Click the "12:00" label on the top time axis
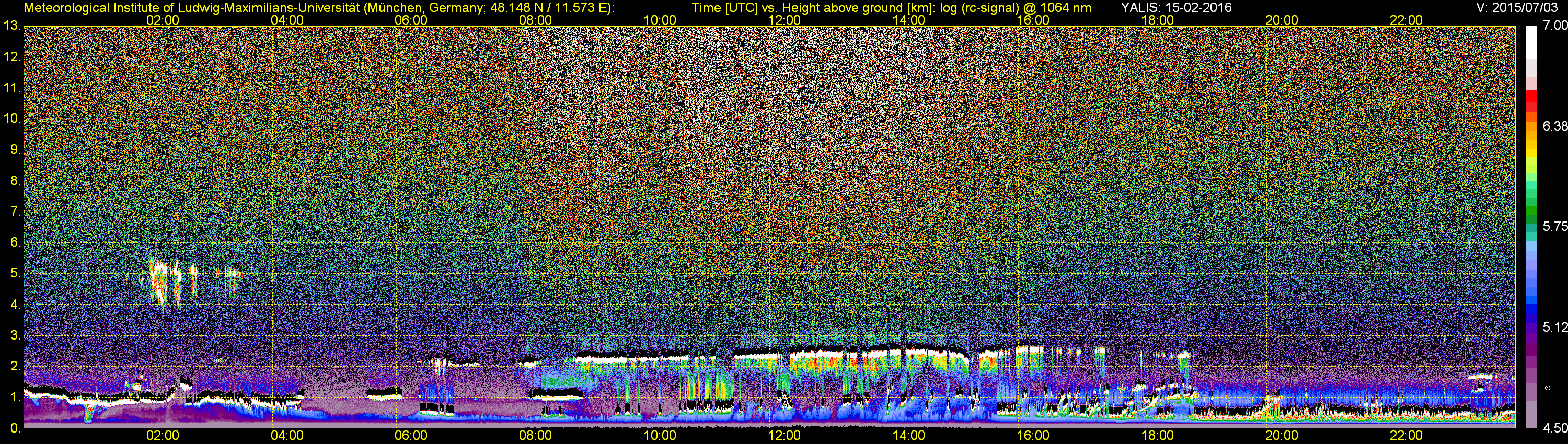 coord(784,20)
